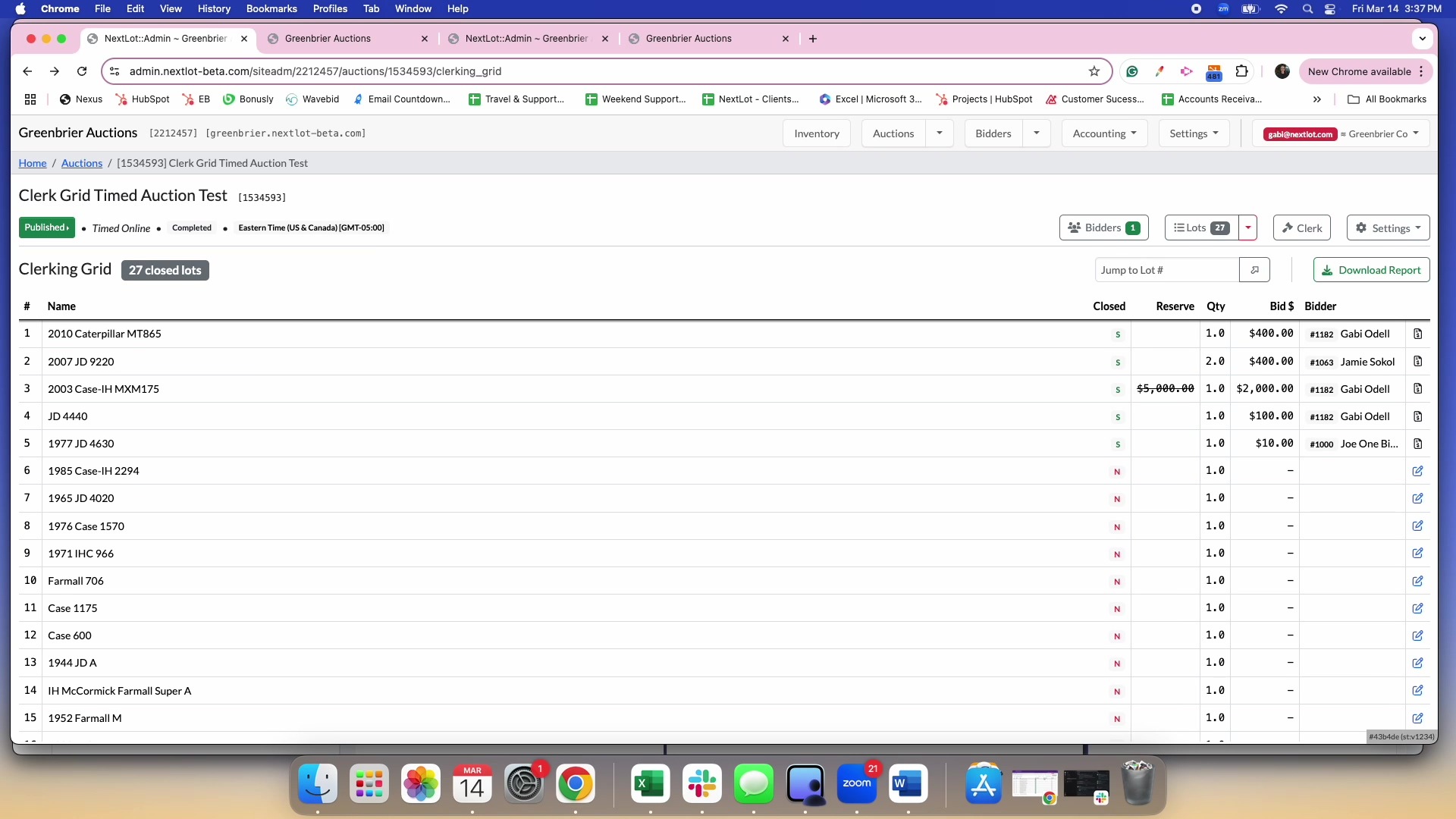Screen dimensions: 1456x819
Task: Click the Jump to Lot search magnifier icon
Action: [1254, 269]
